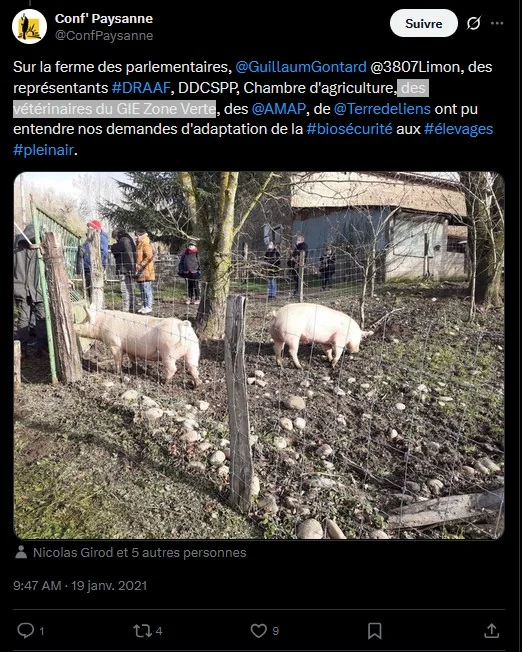This screenshot has height=652, width=522.
Task: Open the #élevages hashtag link
Action: (x=458, y=129)
